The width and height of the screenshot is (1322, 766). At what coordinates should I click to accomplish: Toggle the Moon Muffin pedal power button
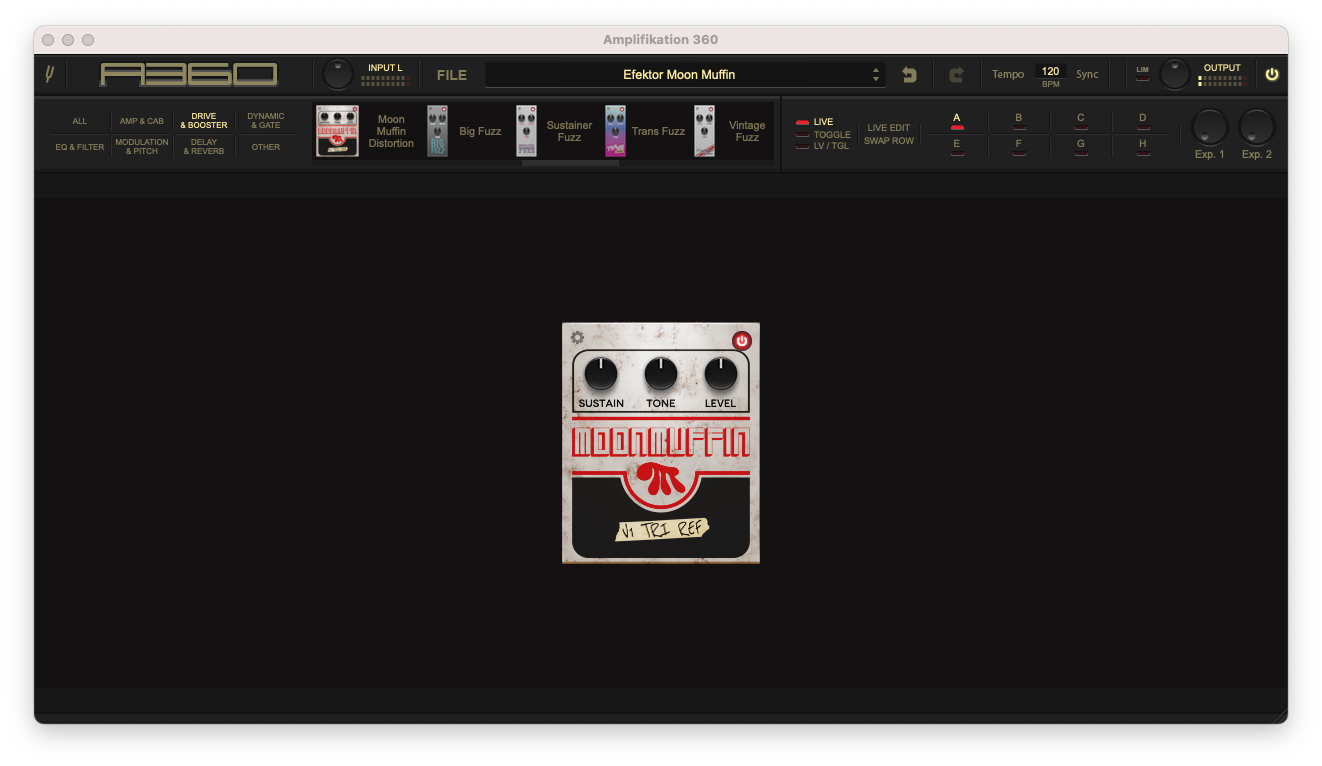click(x=741, y=341)
